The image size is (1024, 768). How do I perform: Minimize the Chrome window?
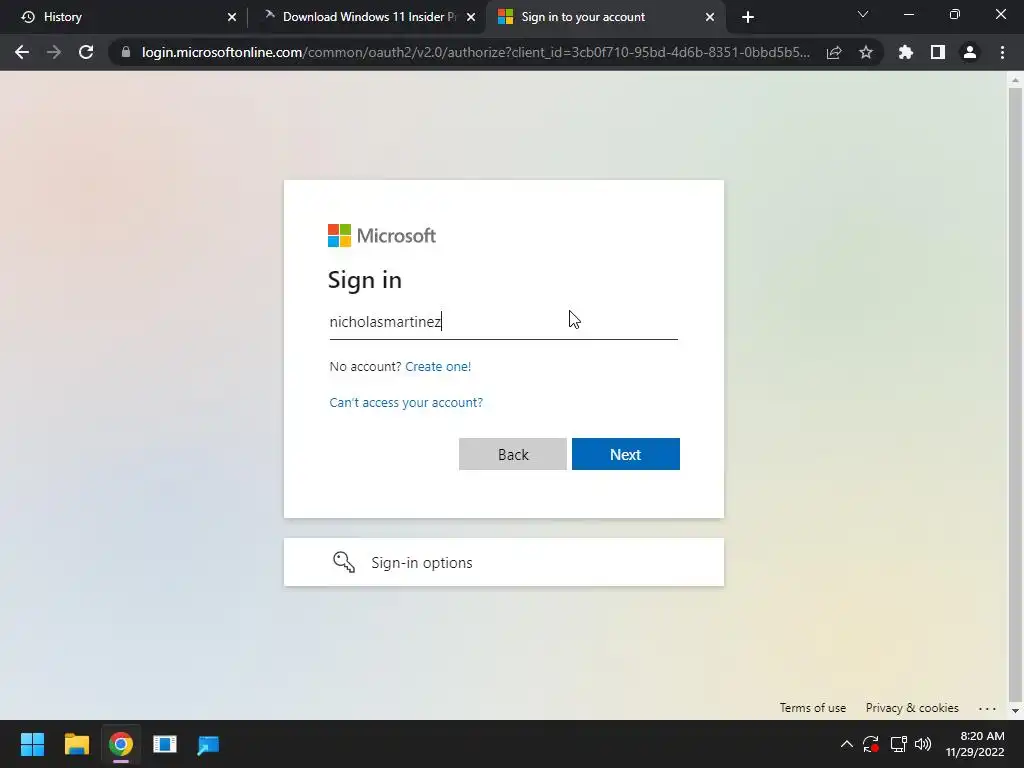pos(908,14)
